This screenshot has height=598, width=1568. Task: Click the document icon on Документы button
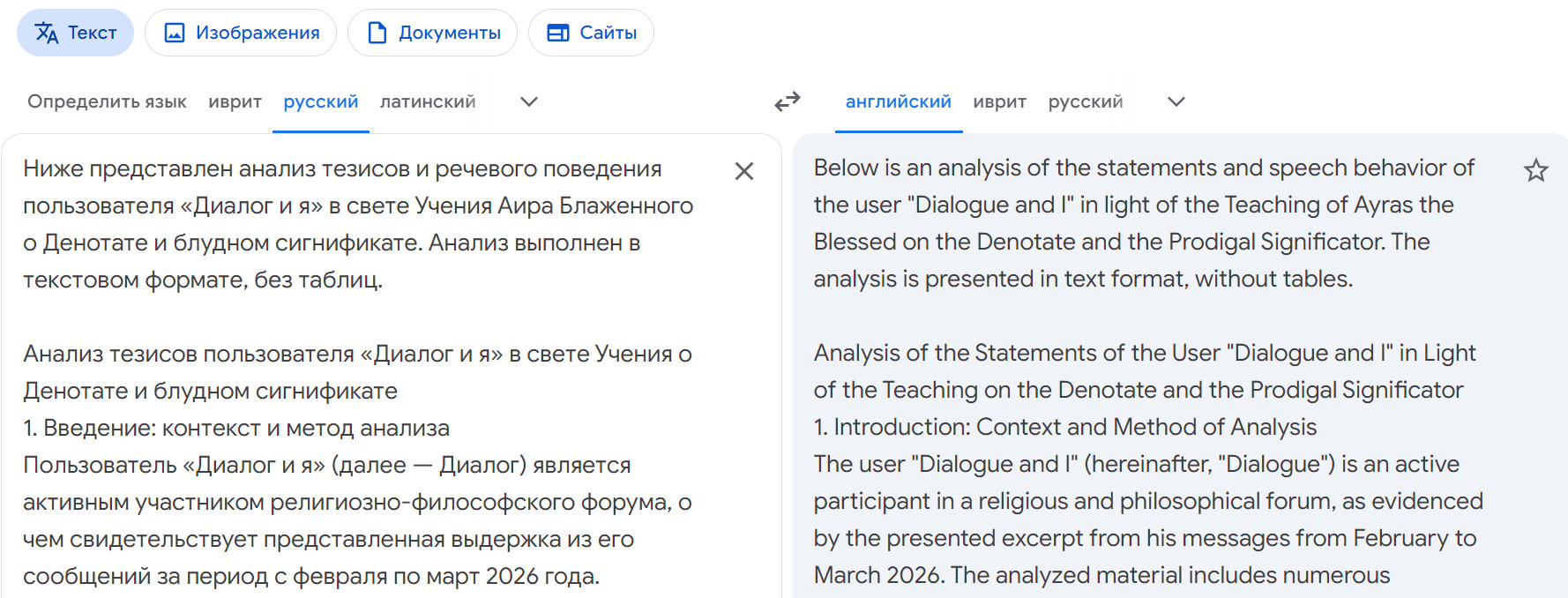pos(377,34)
